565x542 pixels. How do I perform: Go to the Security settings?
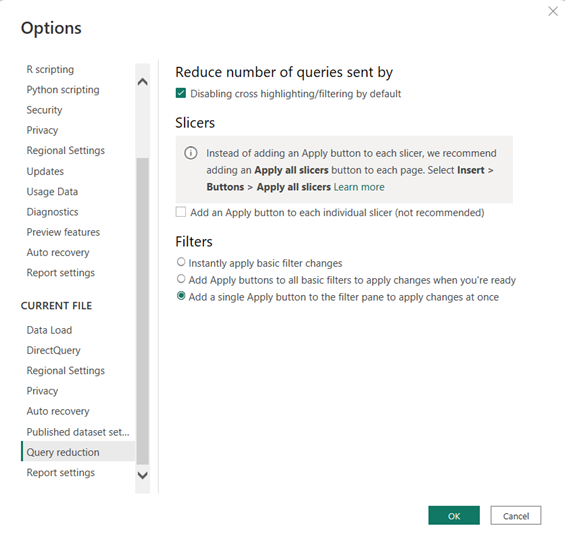(x=44, y=110)
